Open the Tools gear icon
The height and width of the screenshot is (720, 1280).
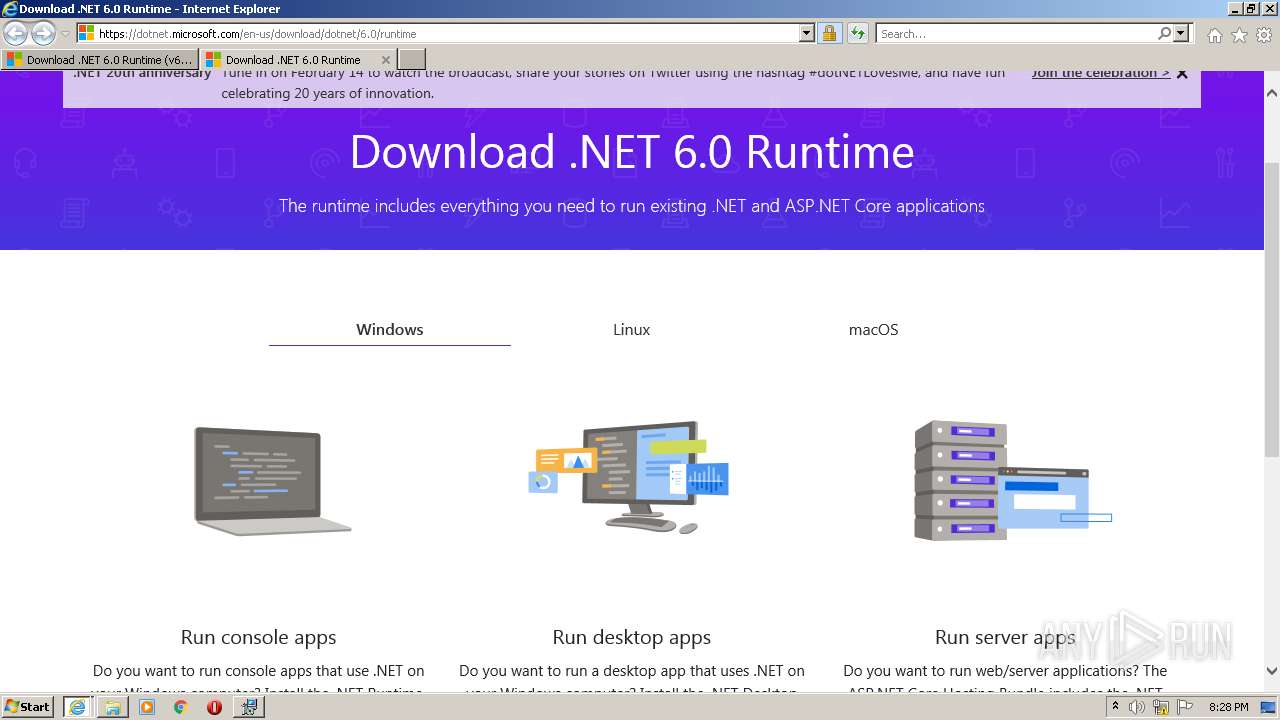tap(1264, 35)
